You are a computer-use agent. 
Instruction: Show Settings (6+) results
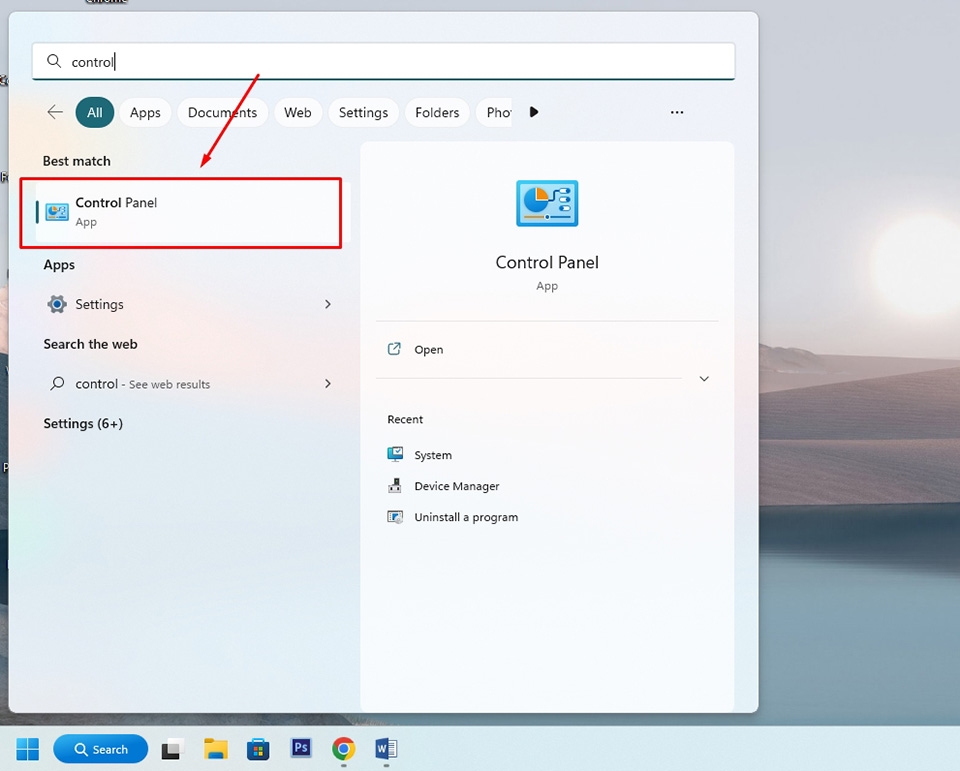82,423
